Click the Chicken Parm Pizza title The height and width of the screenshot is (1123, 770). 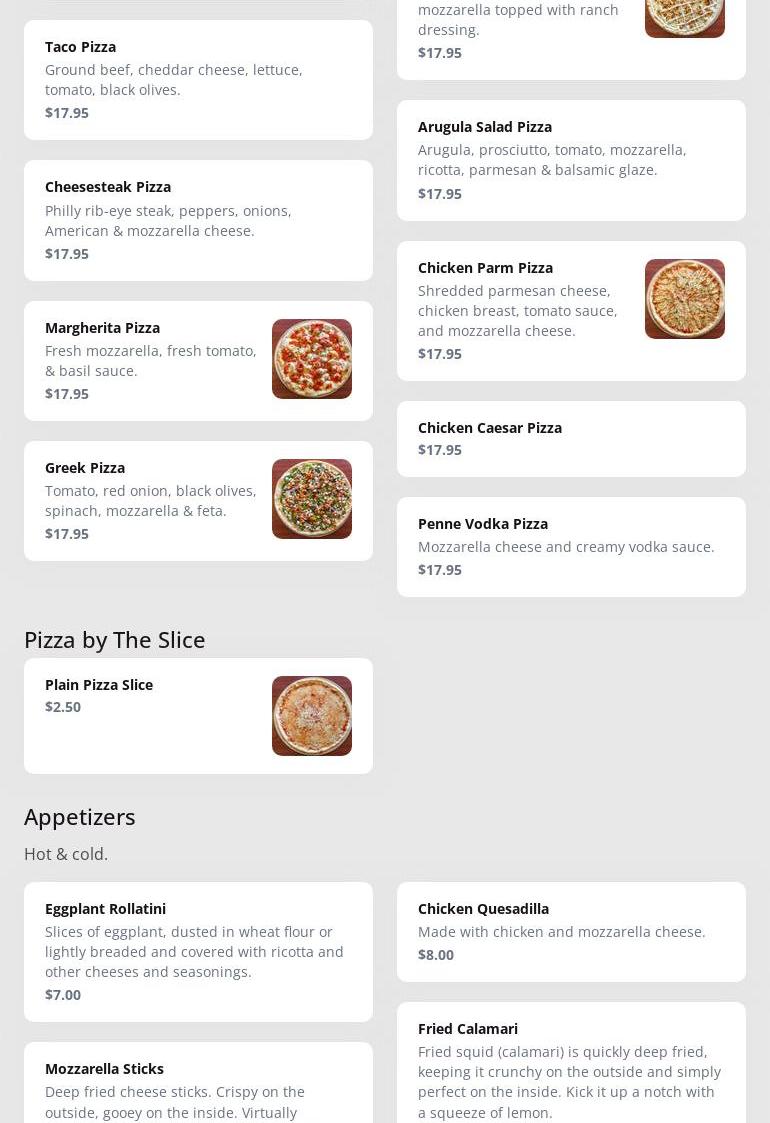pos(486,268)
